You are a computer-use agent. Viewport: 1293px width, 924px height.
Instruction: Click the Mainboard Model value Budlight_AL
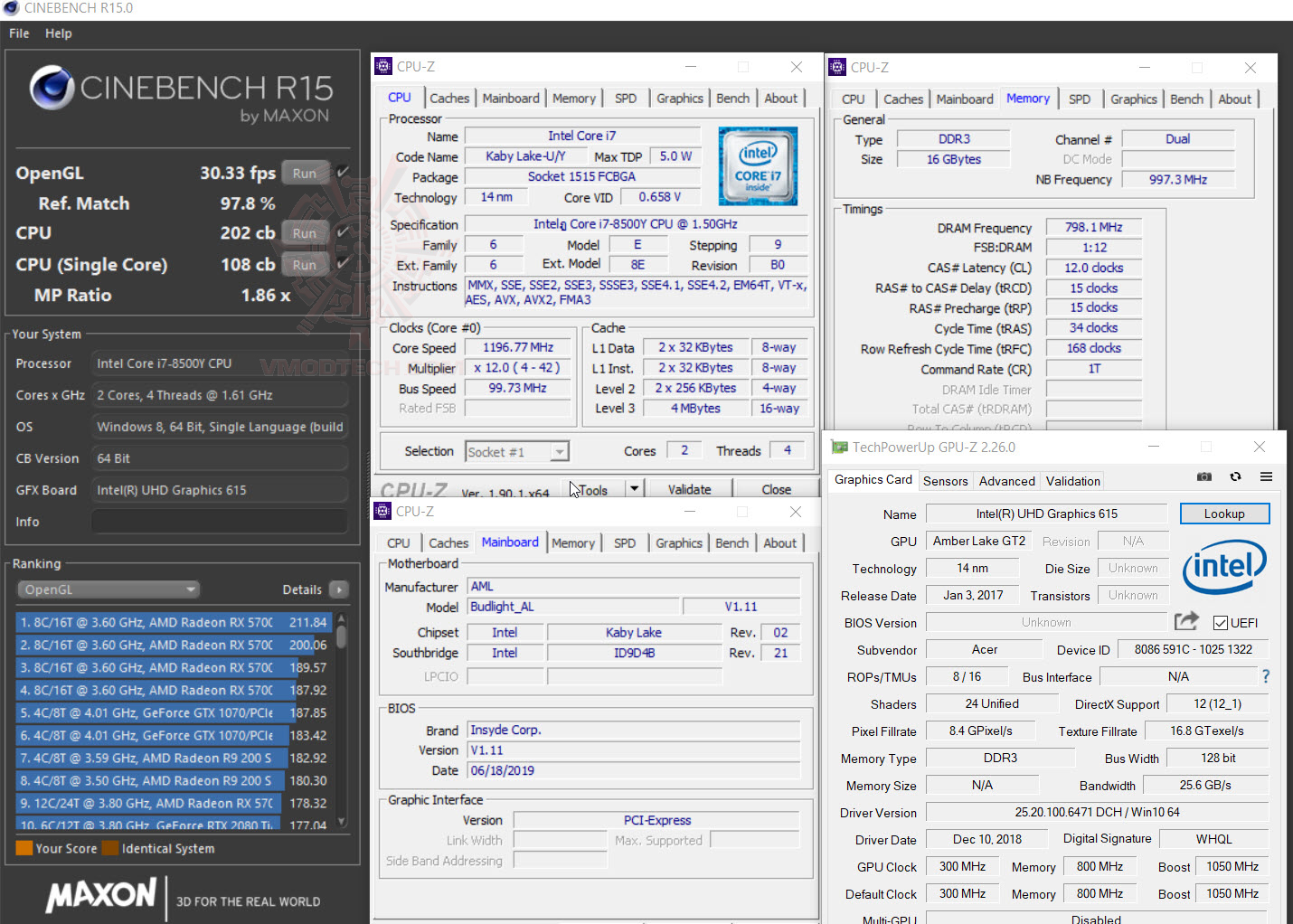click(573, 607)
